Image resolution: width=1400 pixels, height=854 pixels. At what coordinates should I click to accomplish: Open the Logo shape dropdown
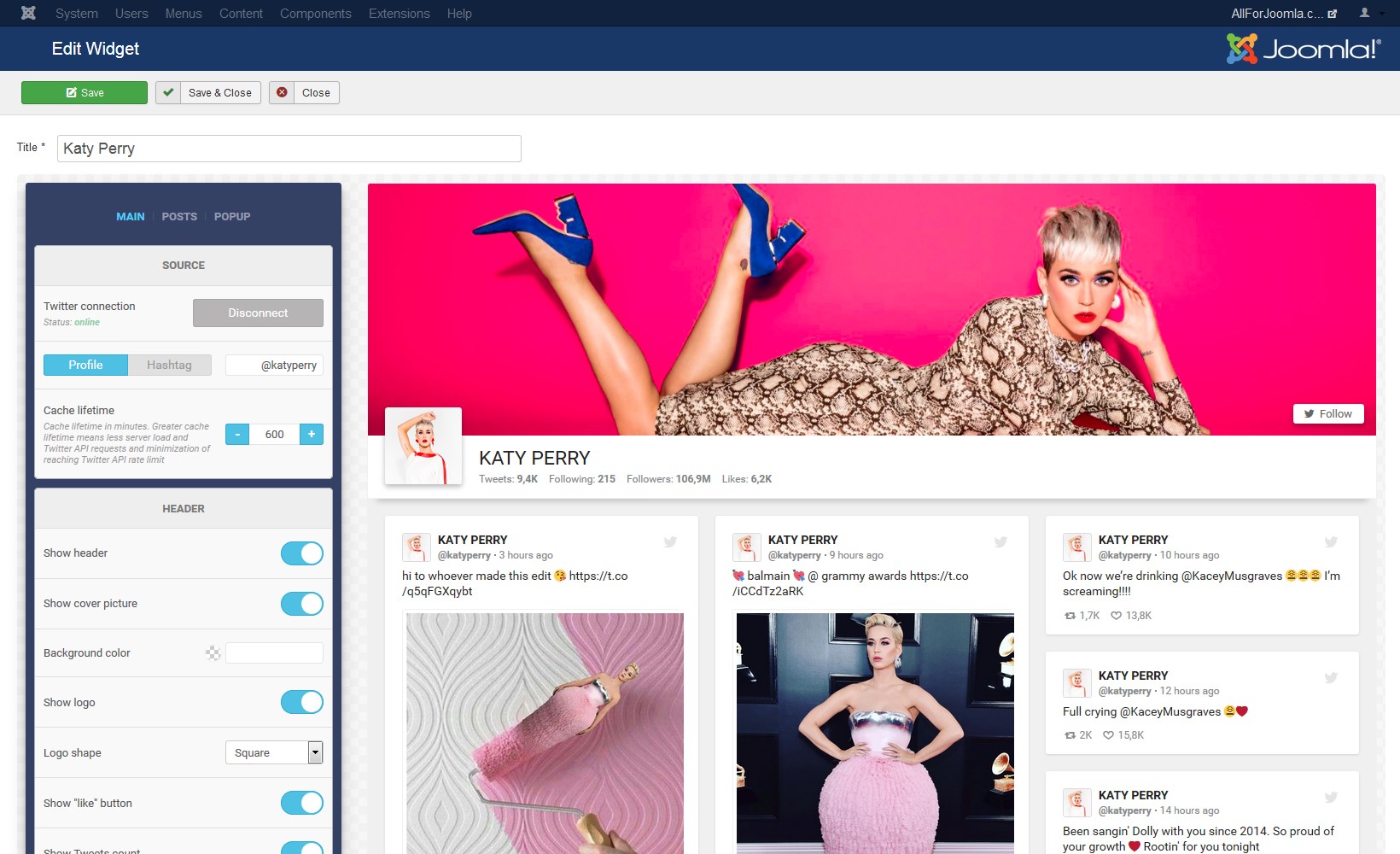tap(273, 752)
